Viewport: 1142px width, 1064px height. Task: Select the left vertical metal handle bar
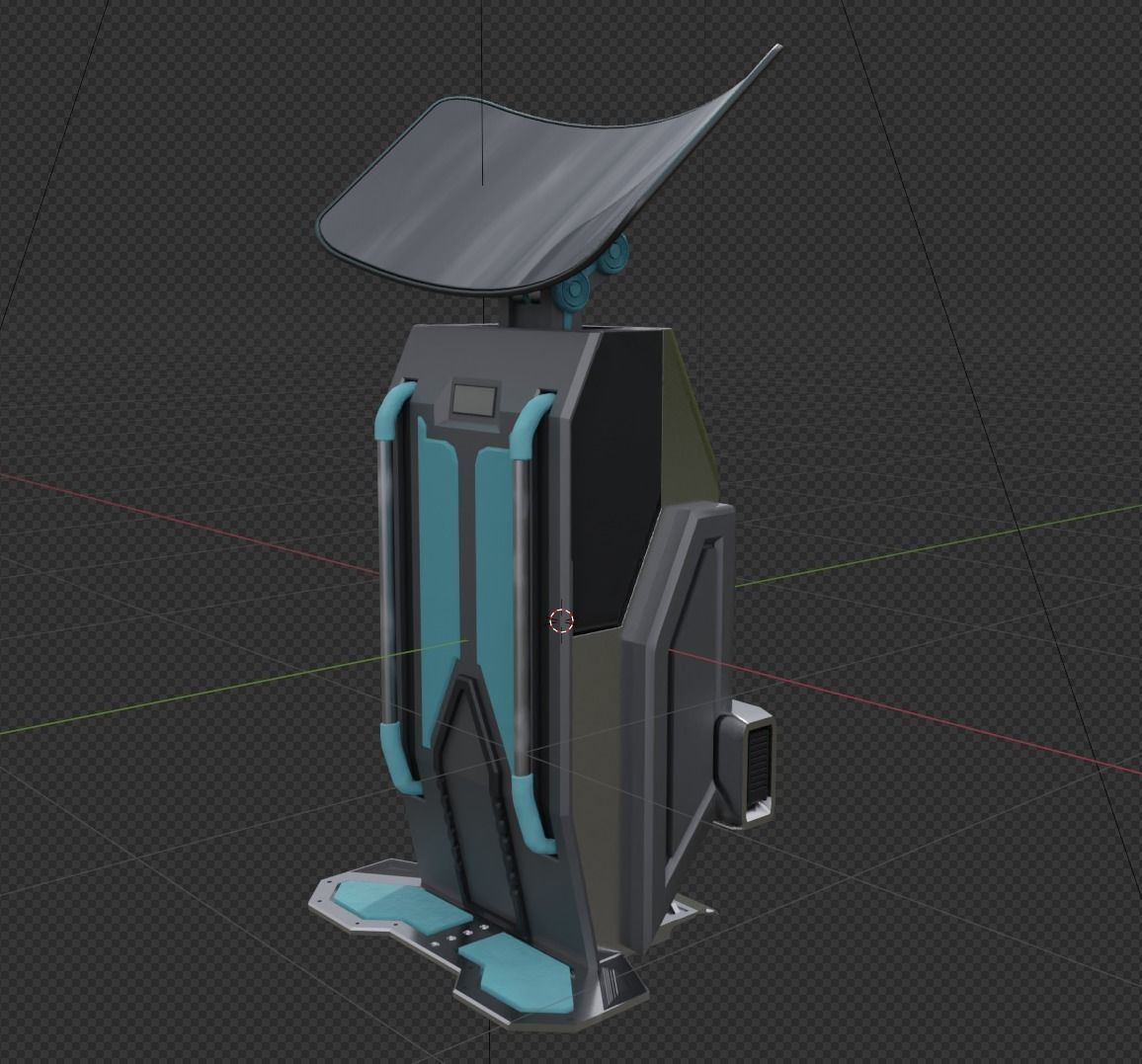click(386, 583)
